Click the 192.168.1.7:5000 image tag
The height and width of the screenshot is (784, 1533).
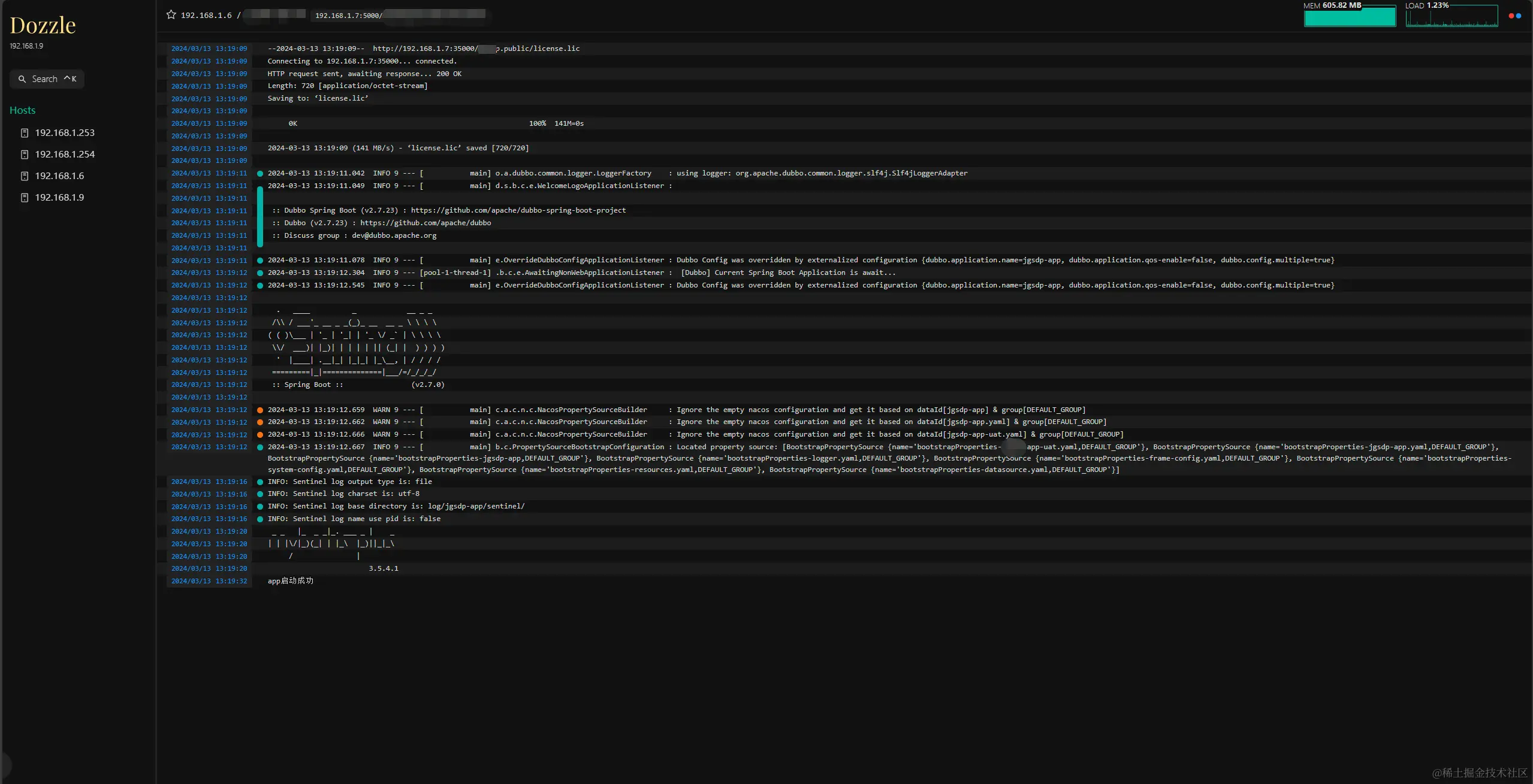point(348,16)
